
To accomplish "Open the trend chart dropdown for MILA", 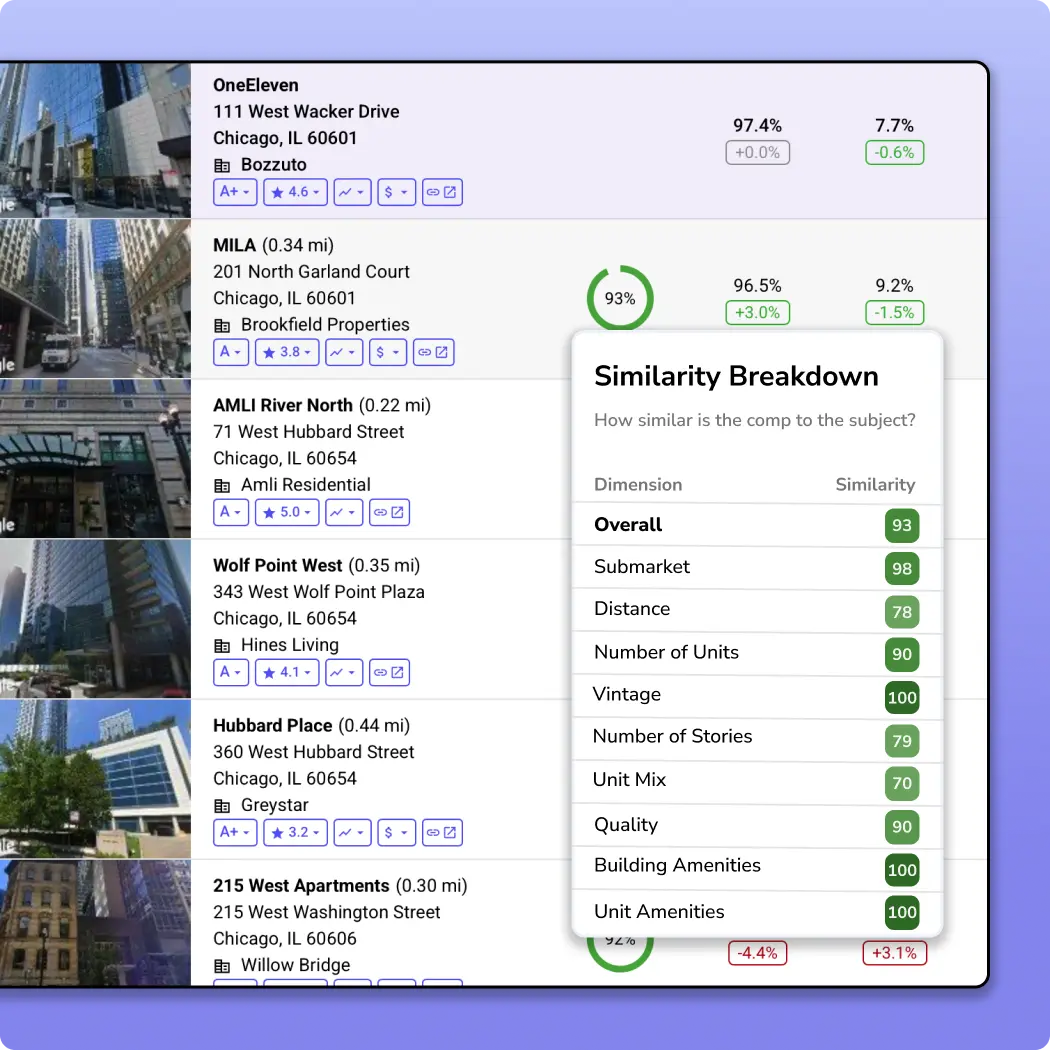I will 344,352.
